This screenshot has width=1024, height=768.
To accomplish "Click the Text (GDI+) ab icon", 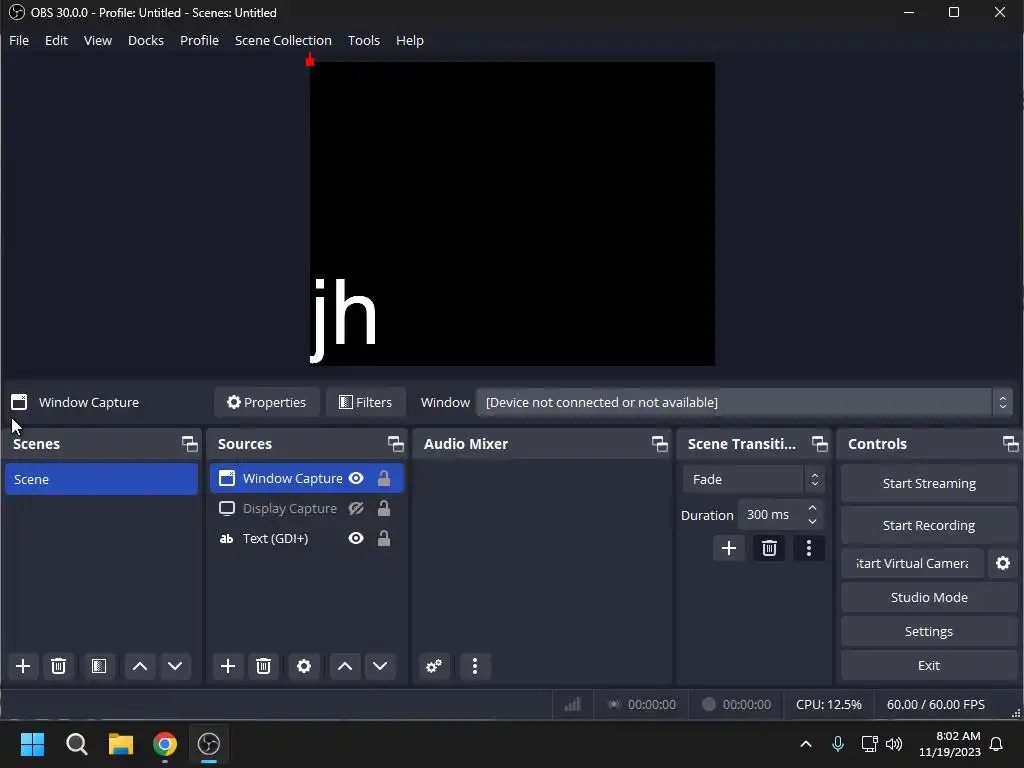I will [227, 538].
